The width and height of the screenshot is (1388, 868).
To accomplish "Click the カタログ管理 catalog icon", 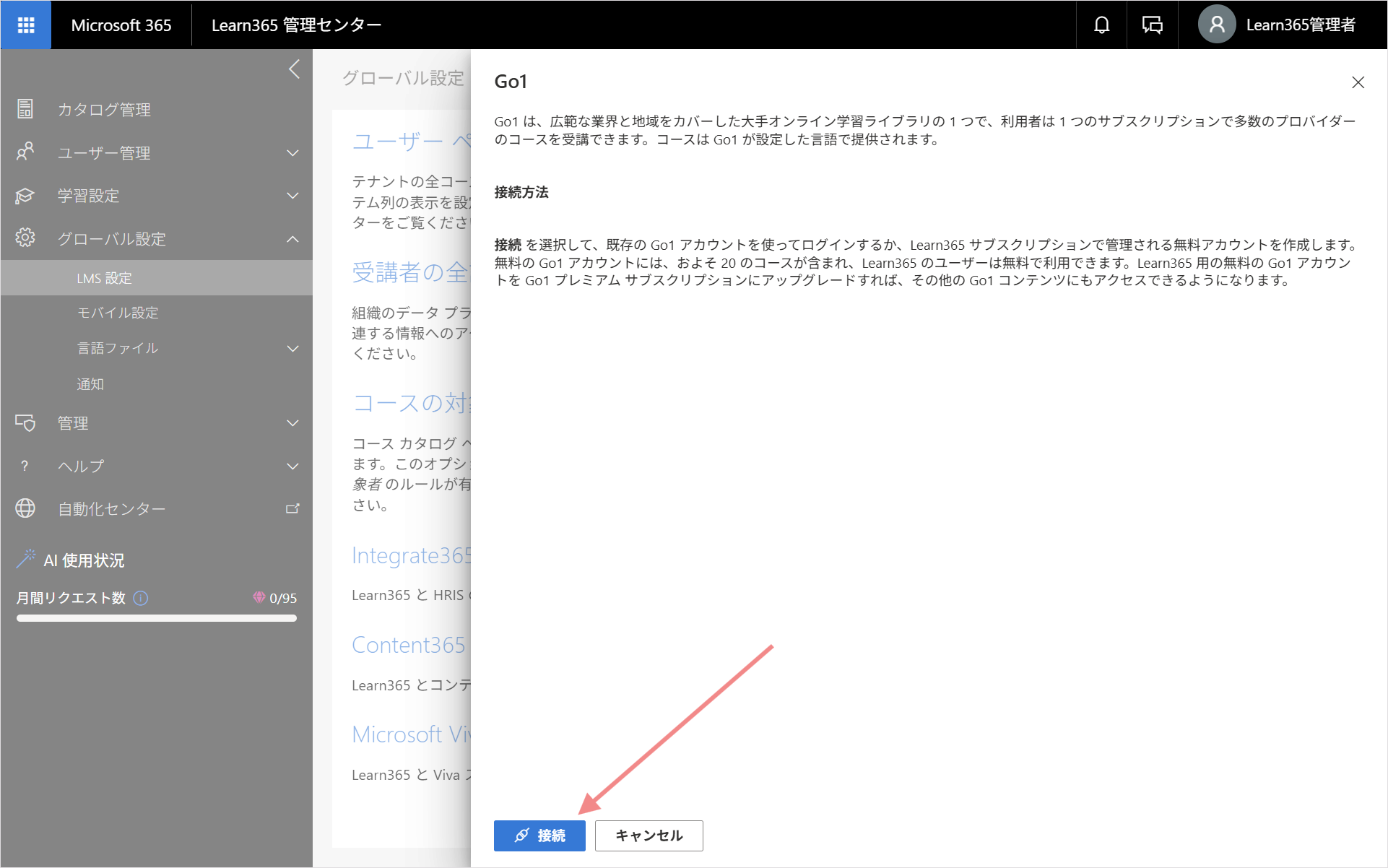I will click(25, 109).
